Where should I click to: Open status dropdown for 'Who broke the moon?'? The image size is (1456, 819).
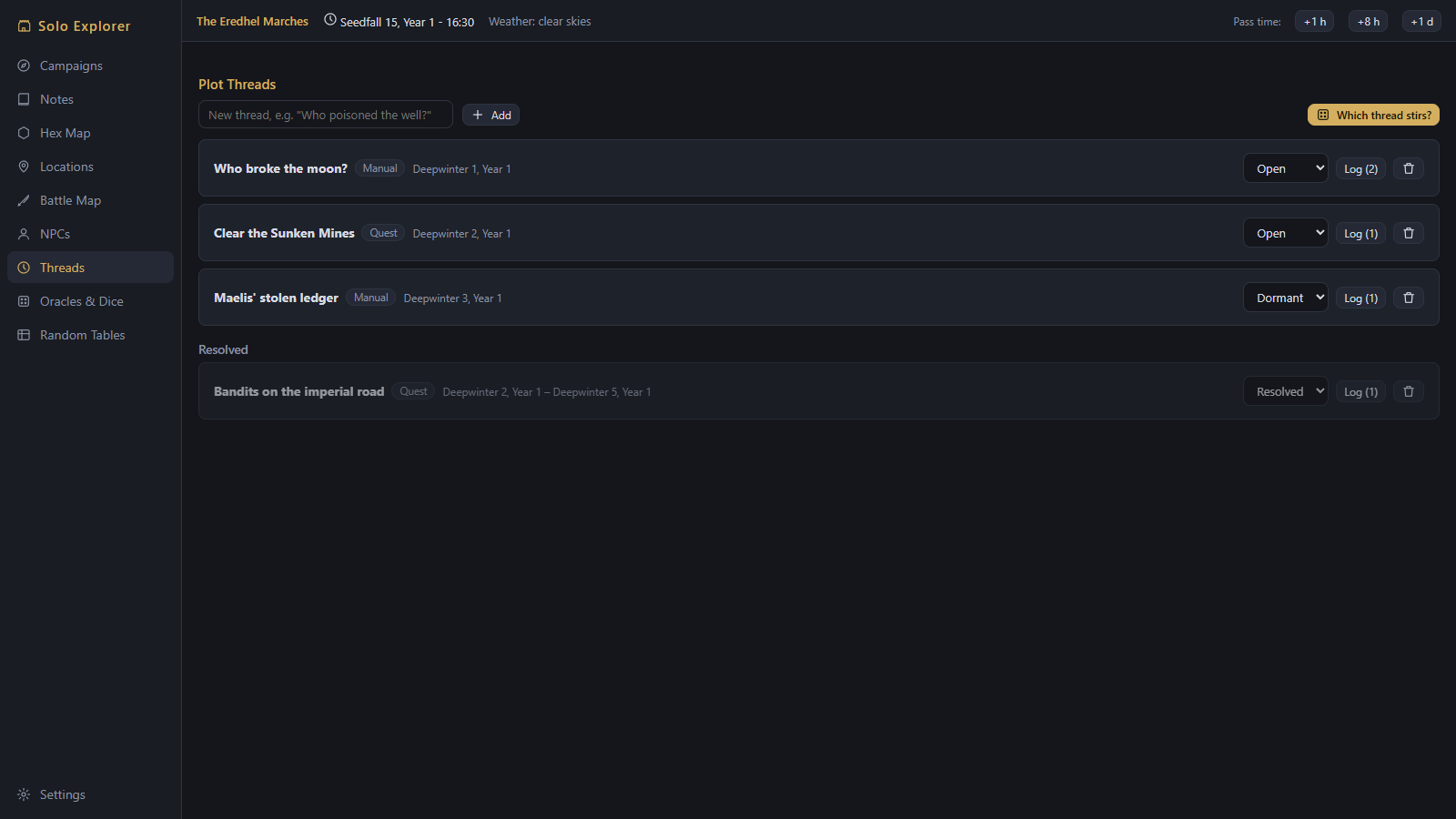[1286, 168]
